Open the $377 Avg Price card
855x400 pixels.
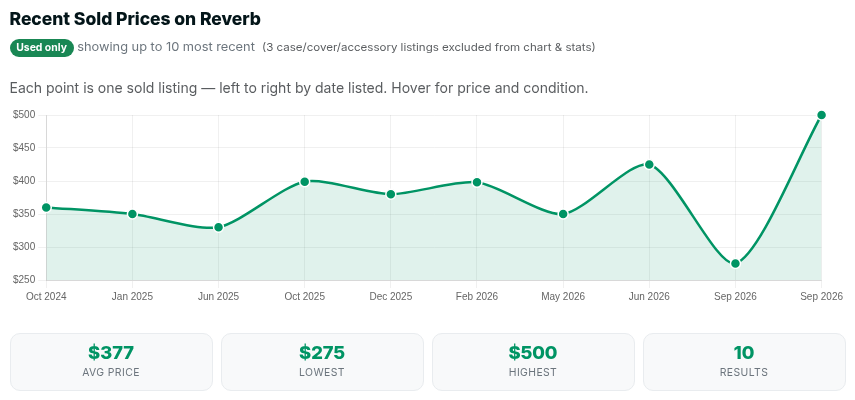pyautogui.click(x=111, y=362)
